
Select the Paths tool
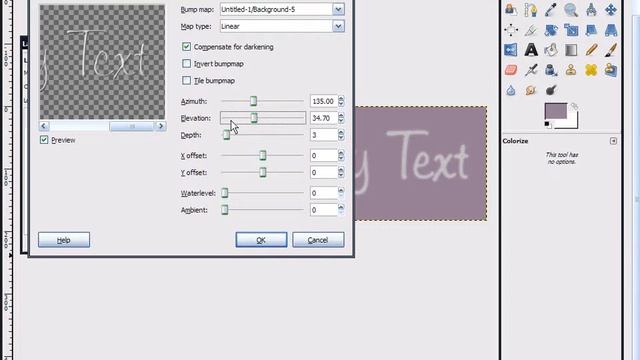[x=531, y=9]
